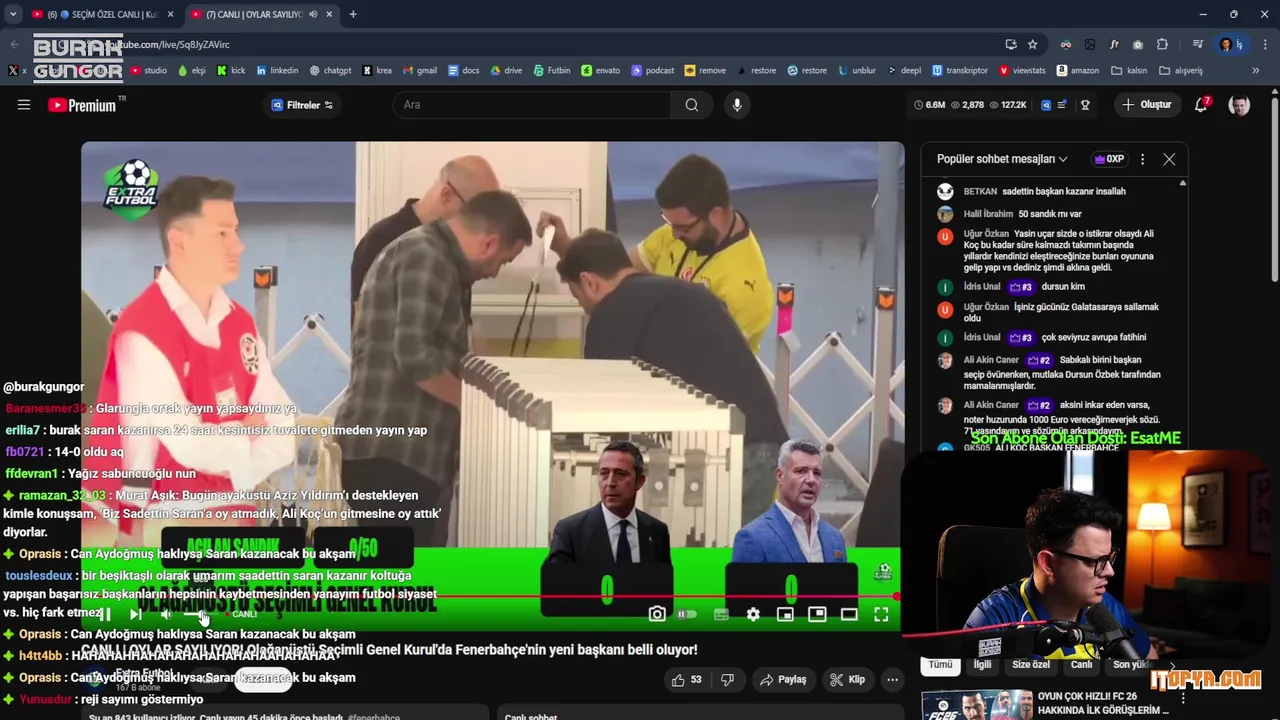Open the transkriptor bookmark
The height and width of the screenshot is (720, 1280).
tap(960, 70)
